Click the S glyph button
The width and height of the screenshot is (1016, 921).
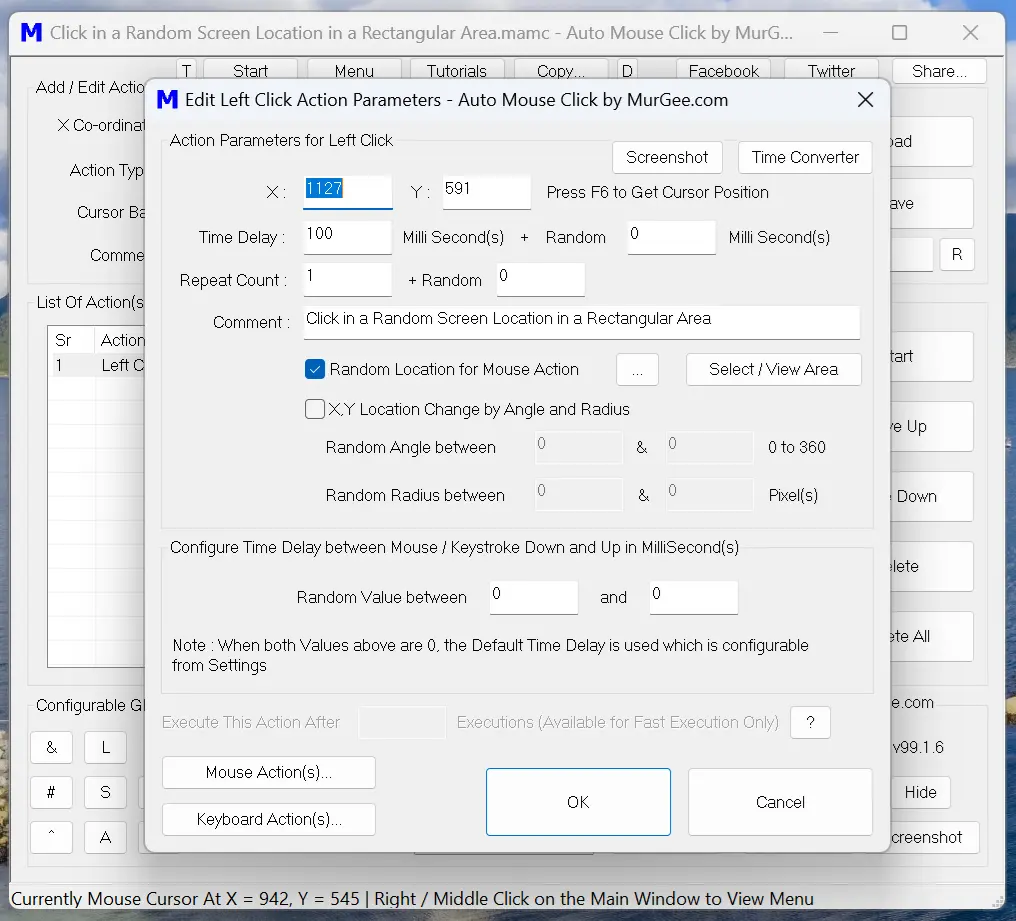(105, 792)
